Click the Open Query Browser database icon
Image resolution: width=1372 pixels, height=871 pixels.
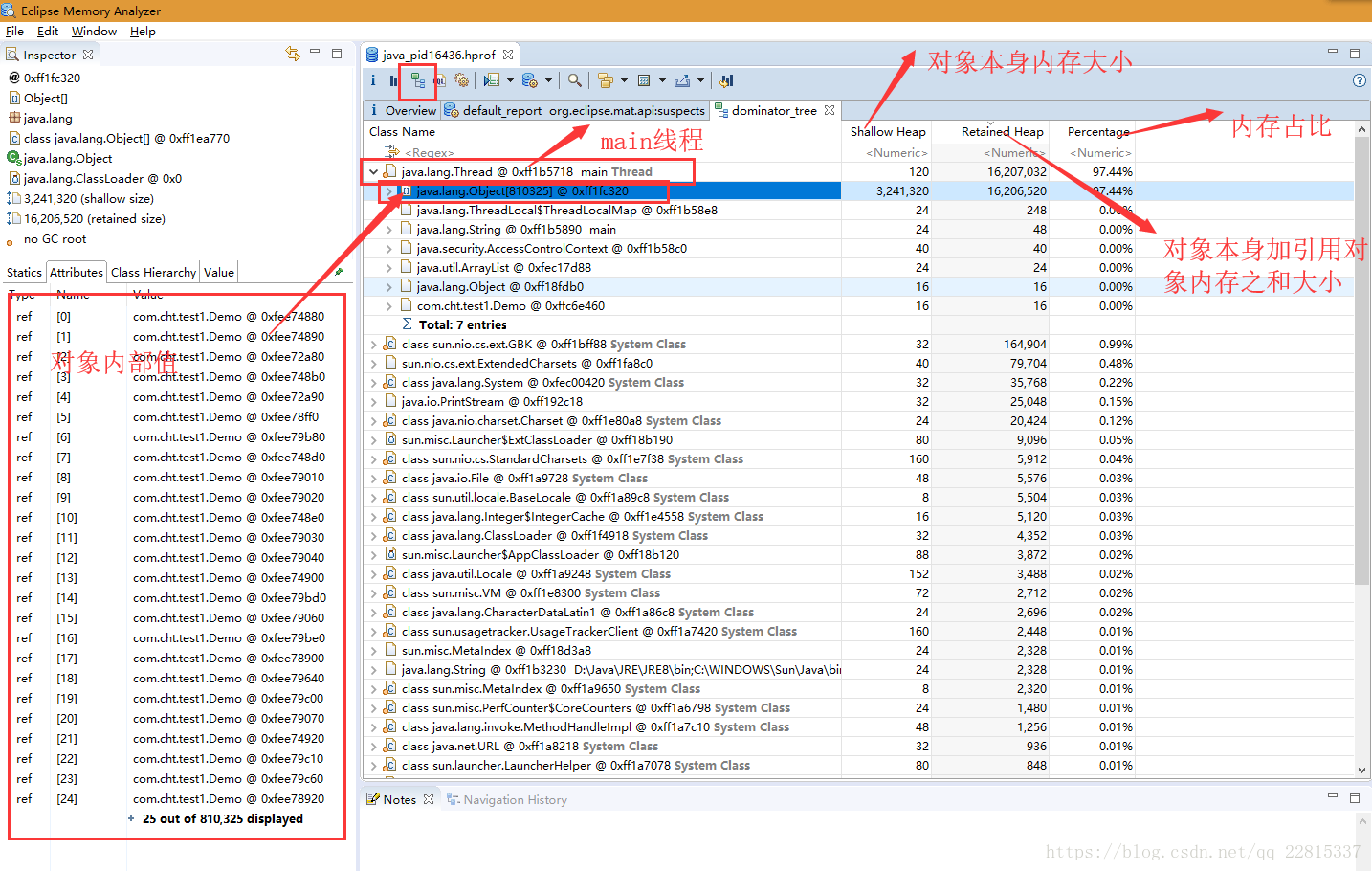(529, 80)
